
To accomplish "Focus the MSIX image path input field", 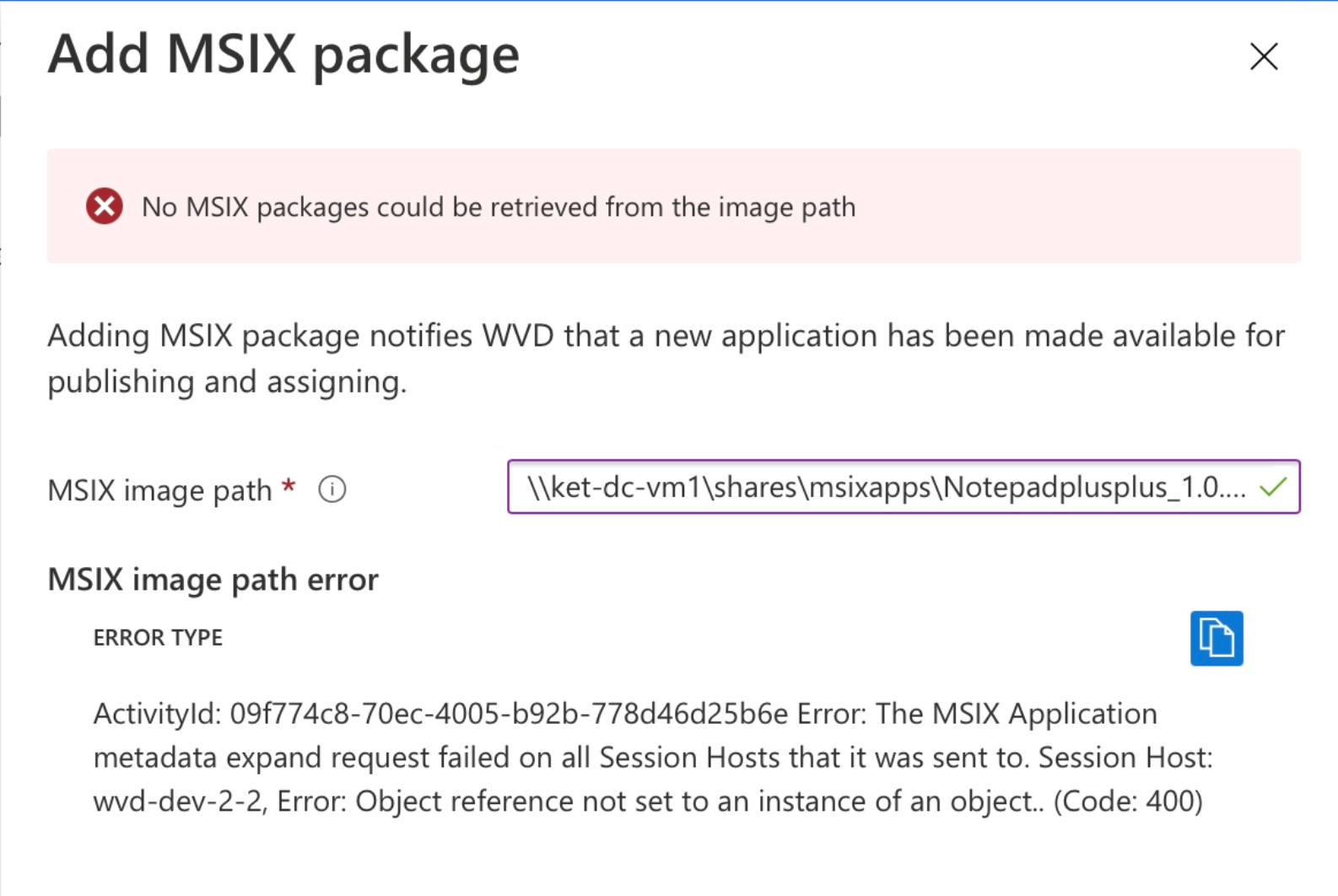I will (x=904, y=487).
